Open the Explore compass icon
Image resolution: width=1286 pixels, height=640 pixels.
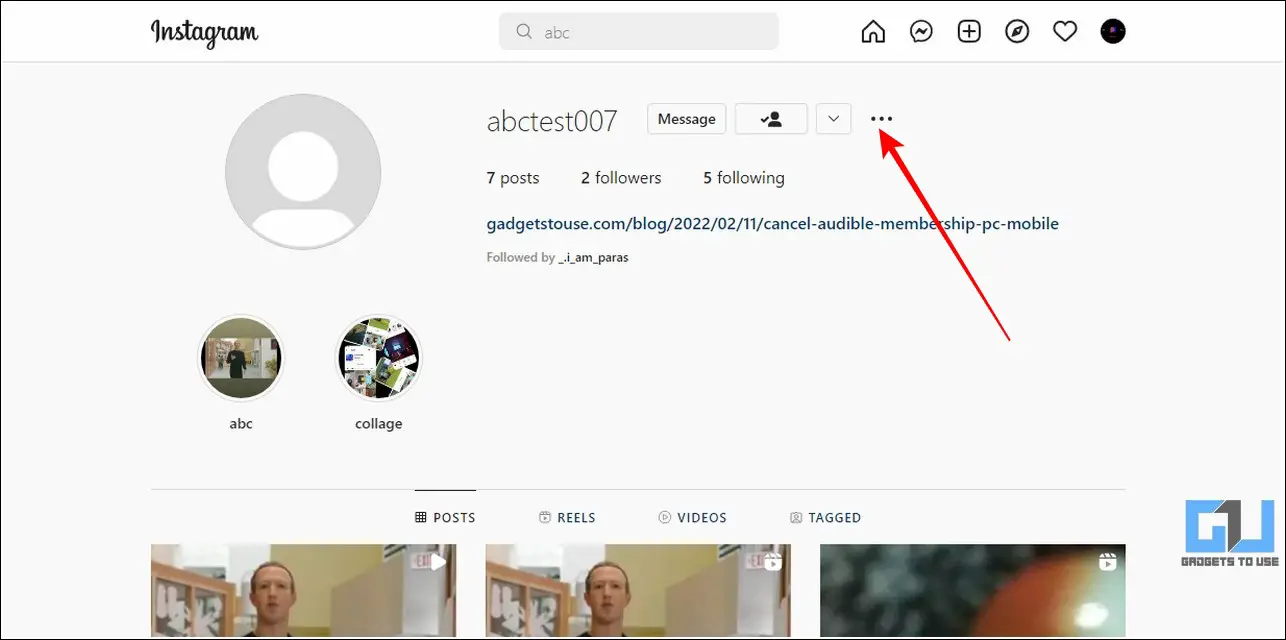[1017, 32]
